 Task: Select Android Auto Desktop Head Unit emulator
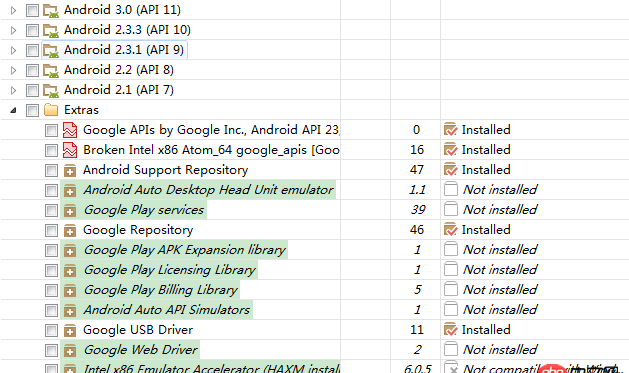[x=209, y=190]
